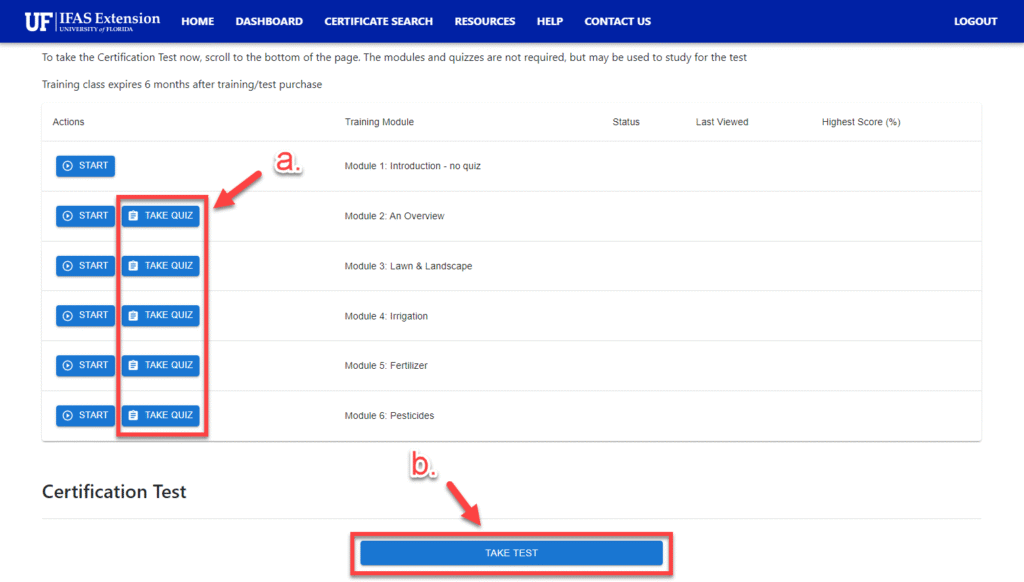Click the play icon for Module 4 Irrigation
The image size is (1024, 582).
(68, 316)
